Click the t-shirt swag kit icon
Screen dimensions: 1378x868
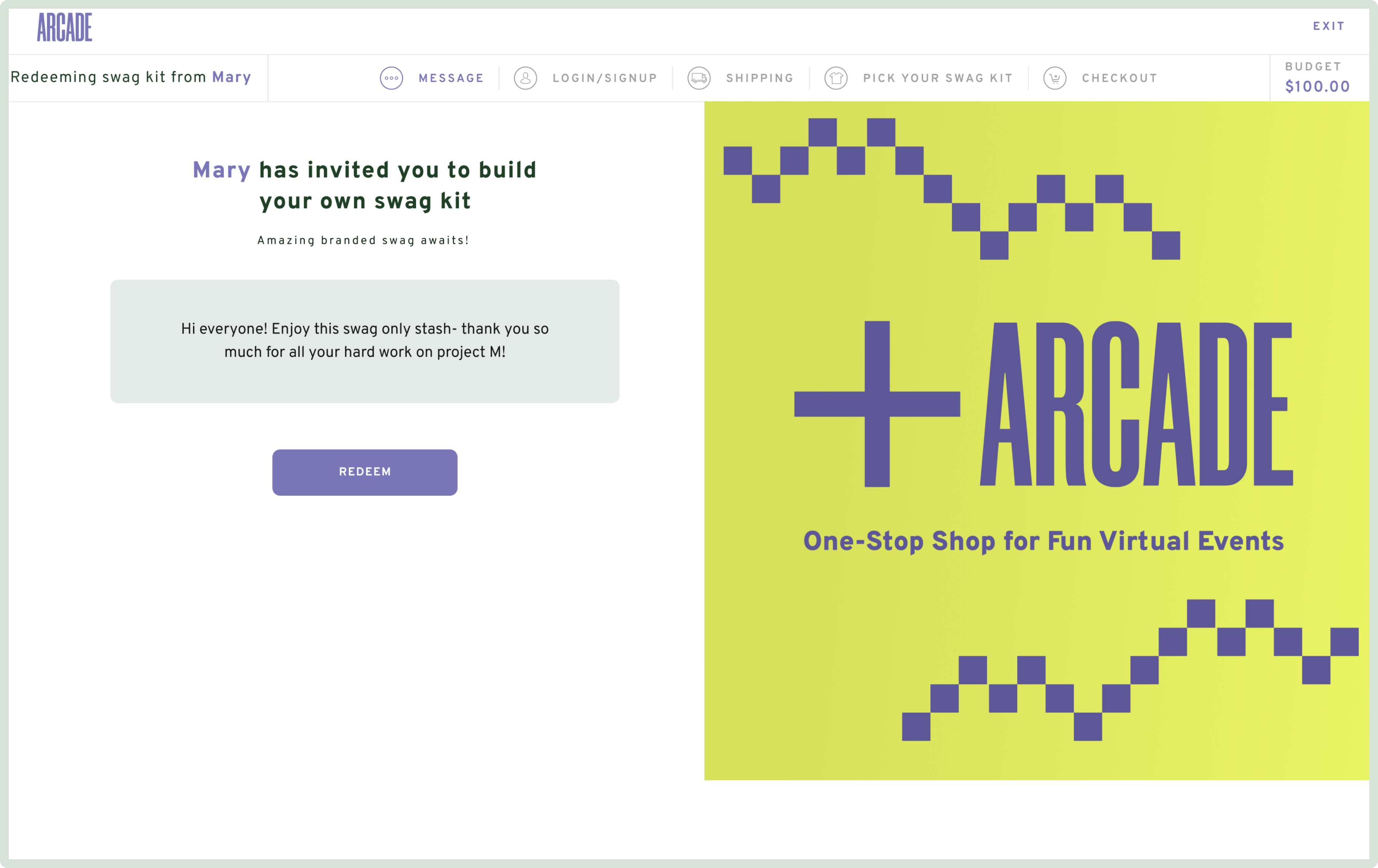point(836,78)
